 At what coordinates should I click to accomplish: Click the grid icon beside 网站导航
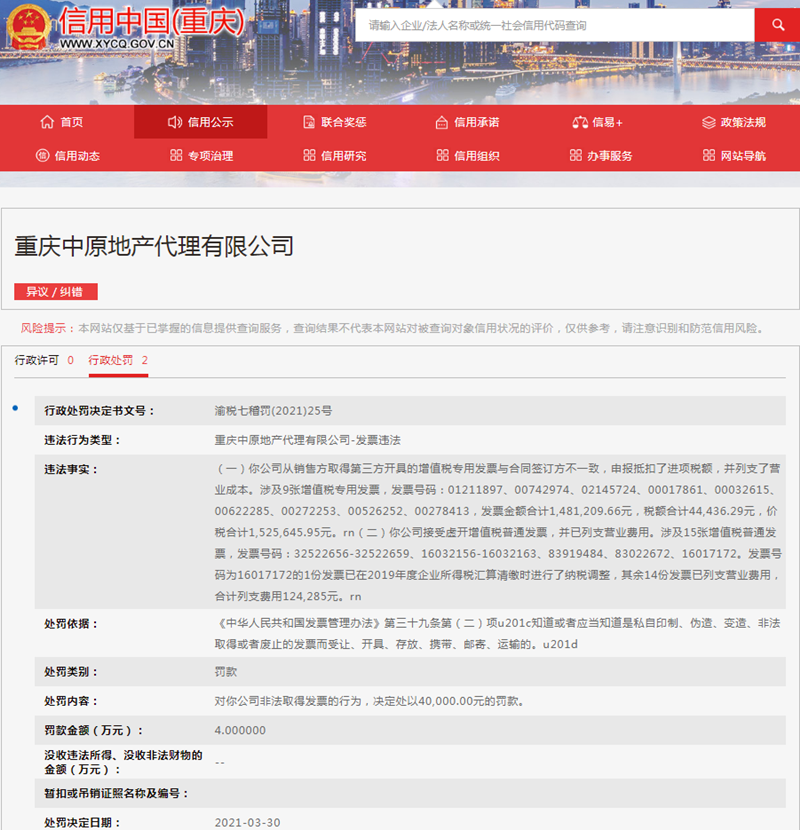pos(708,155)
